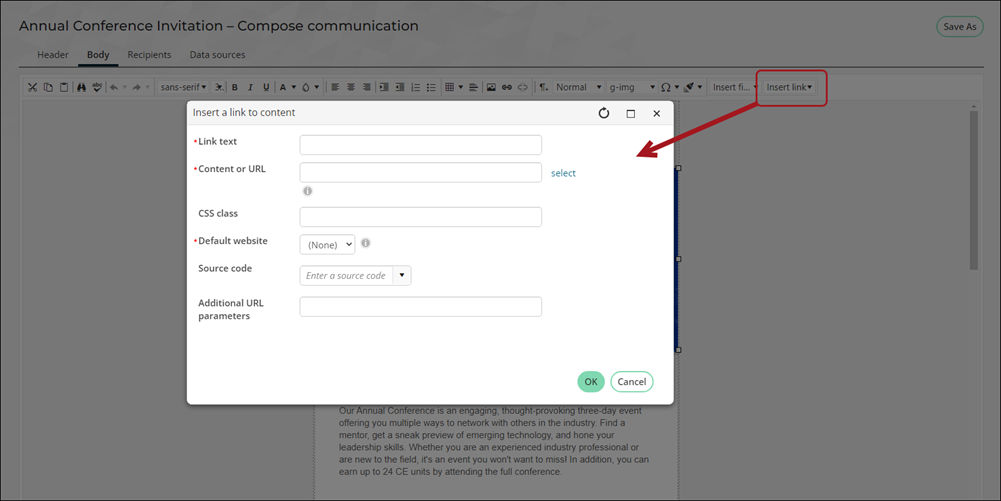Switch to the Recipients tab
The height and width of the screenshot is (501, 1001).
click(149, 55)
